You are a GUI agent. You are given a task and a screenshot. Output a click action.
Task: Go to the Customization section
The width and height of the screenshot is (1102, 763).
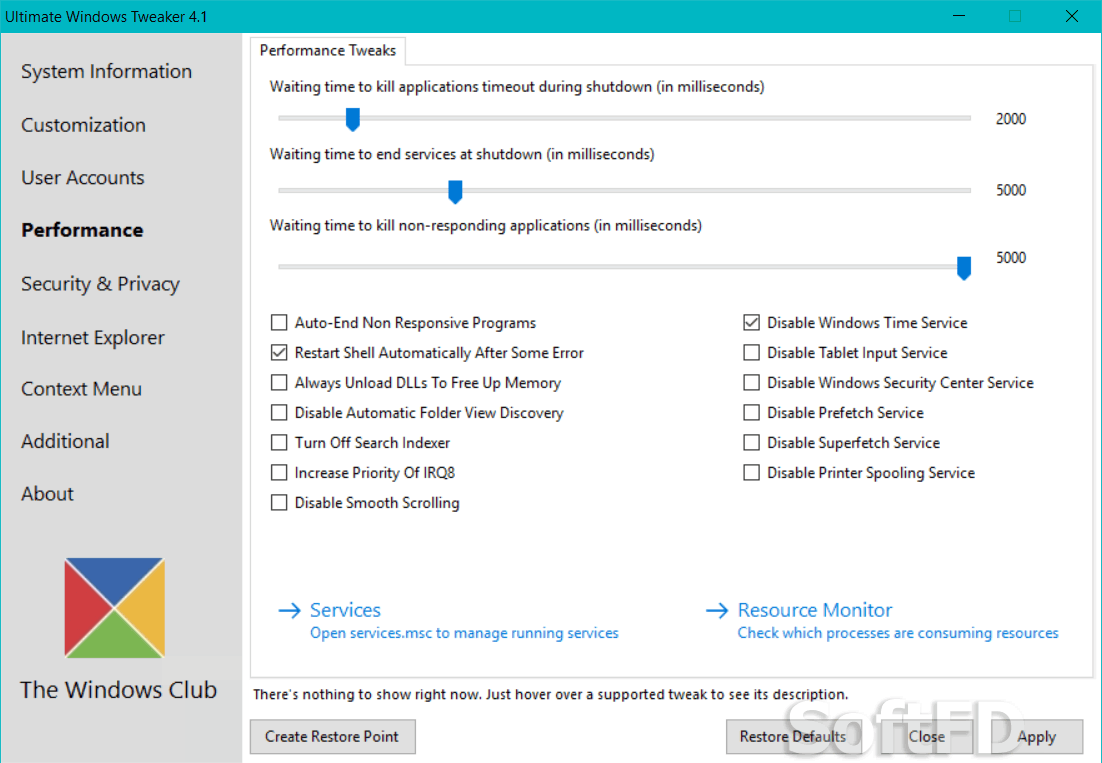pos(84,125)
